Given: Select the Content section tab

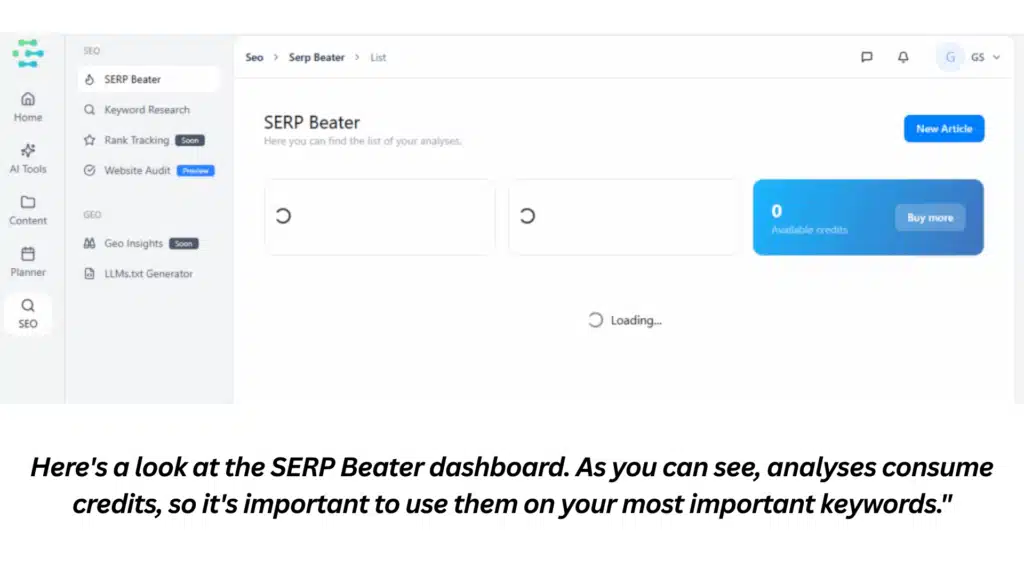Looking at the screenshot, I should [x=28, y=210].
